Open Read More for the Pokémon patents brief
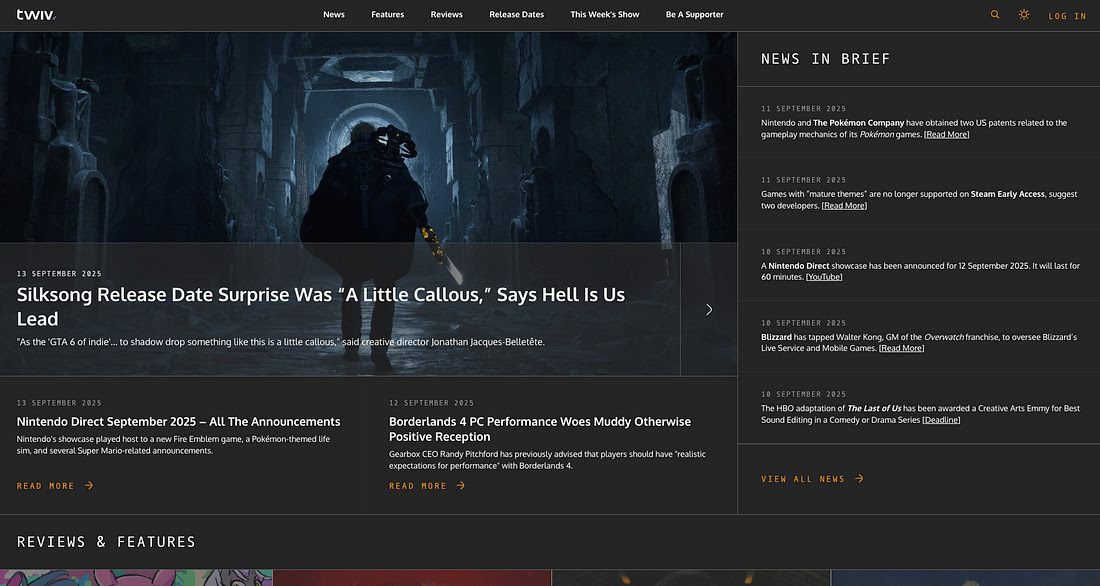The width and height of the screenshot is (1100, 586). click(x=946, y=134)
